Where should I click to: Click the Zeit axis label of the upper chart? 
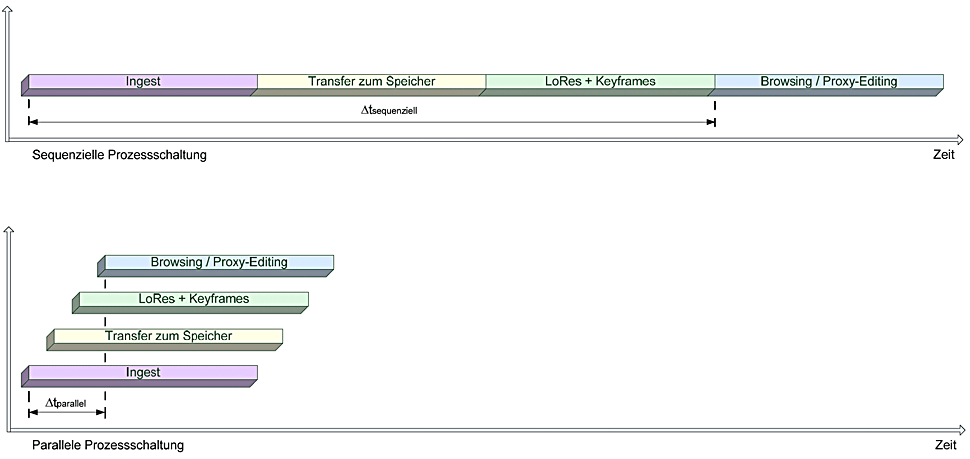(x=944, y=155)
